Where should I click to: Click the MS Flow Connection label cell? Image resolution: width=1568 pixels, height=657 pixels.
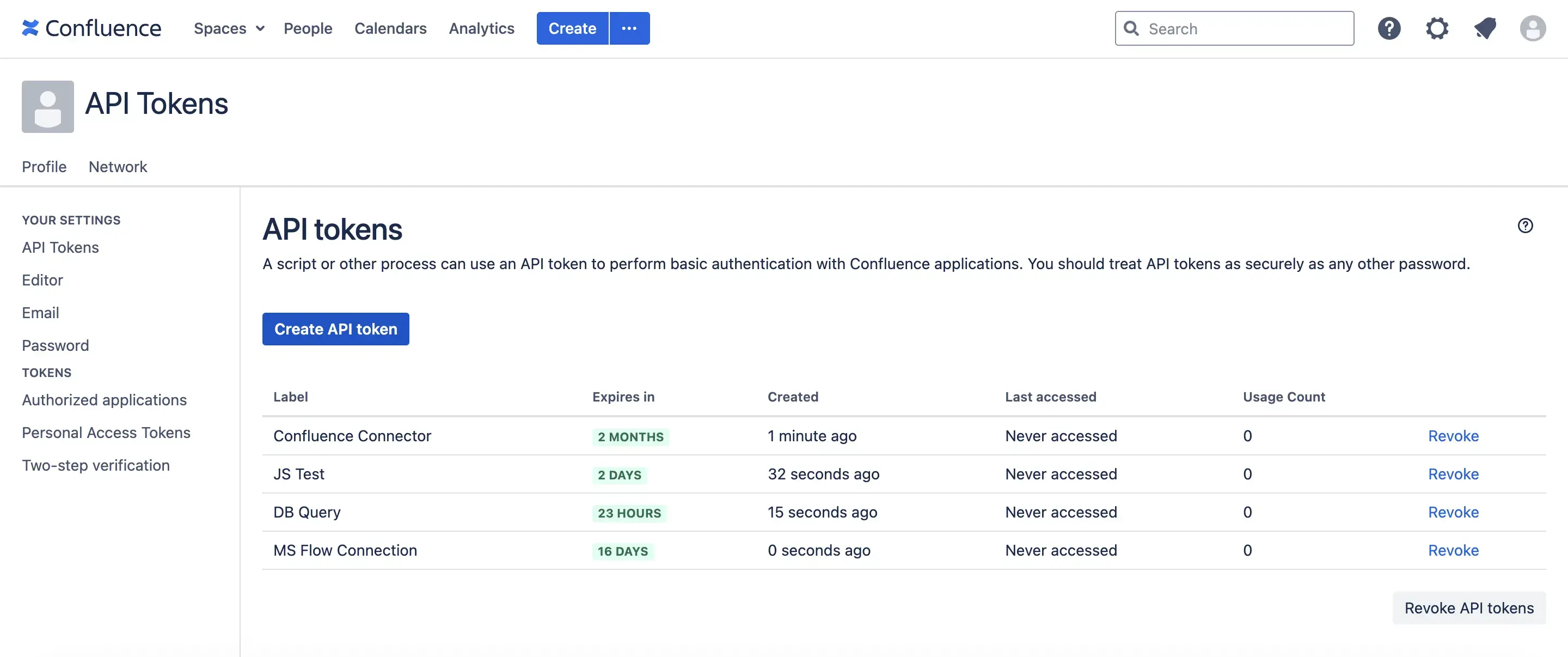click(x=345, y=550)
